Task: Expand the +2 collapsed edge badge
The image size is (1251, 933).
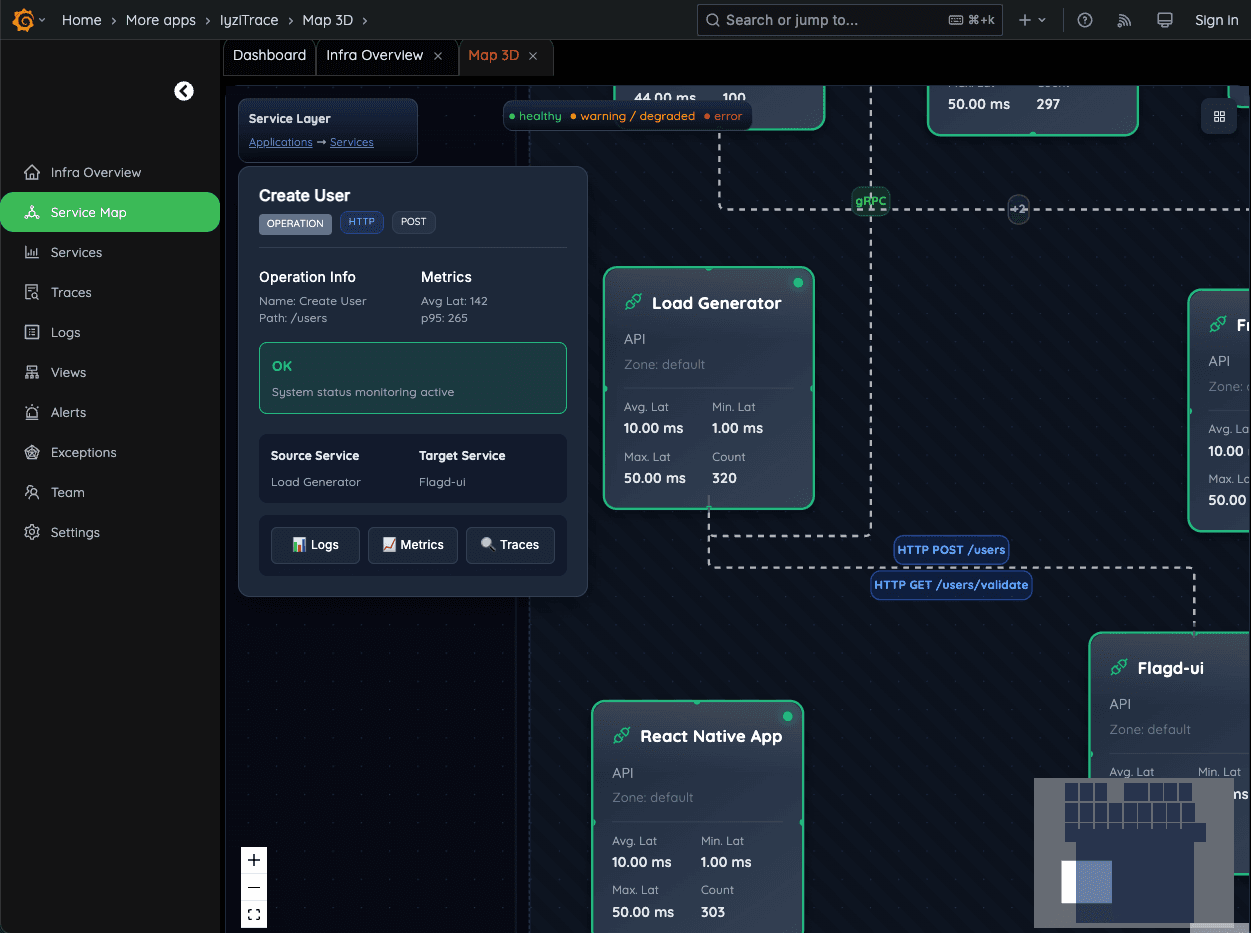Action: tap(1018, 209)
